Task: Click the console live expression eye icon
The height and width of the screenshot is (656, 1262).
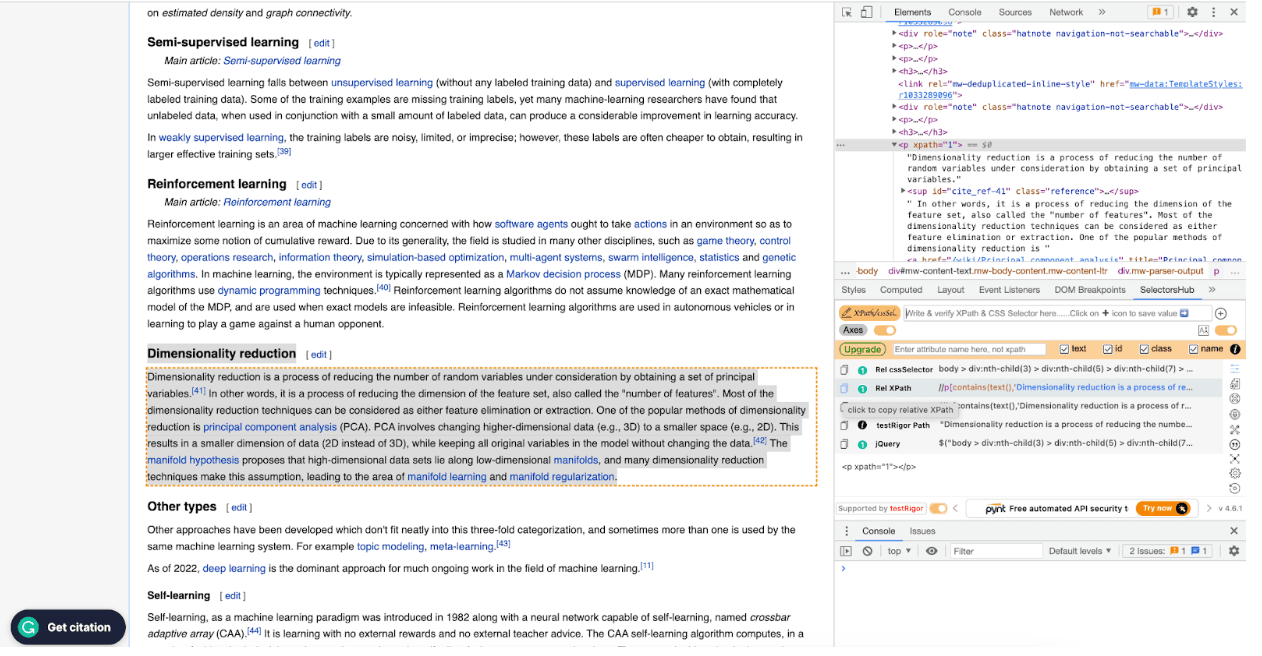Action: coord(931,551)
